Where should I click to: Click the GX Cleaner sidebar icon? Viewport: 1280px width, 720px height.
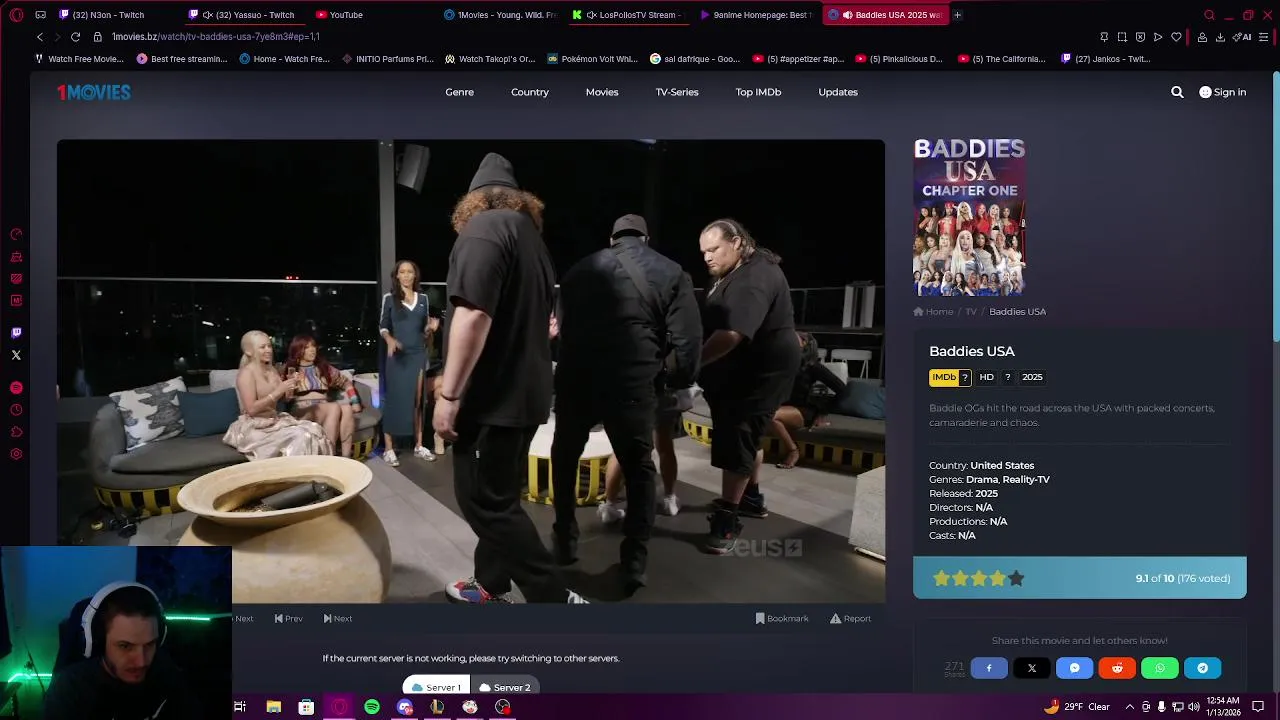pyautogui.click(x=16, y=257)
